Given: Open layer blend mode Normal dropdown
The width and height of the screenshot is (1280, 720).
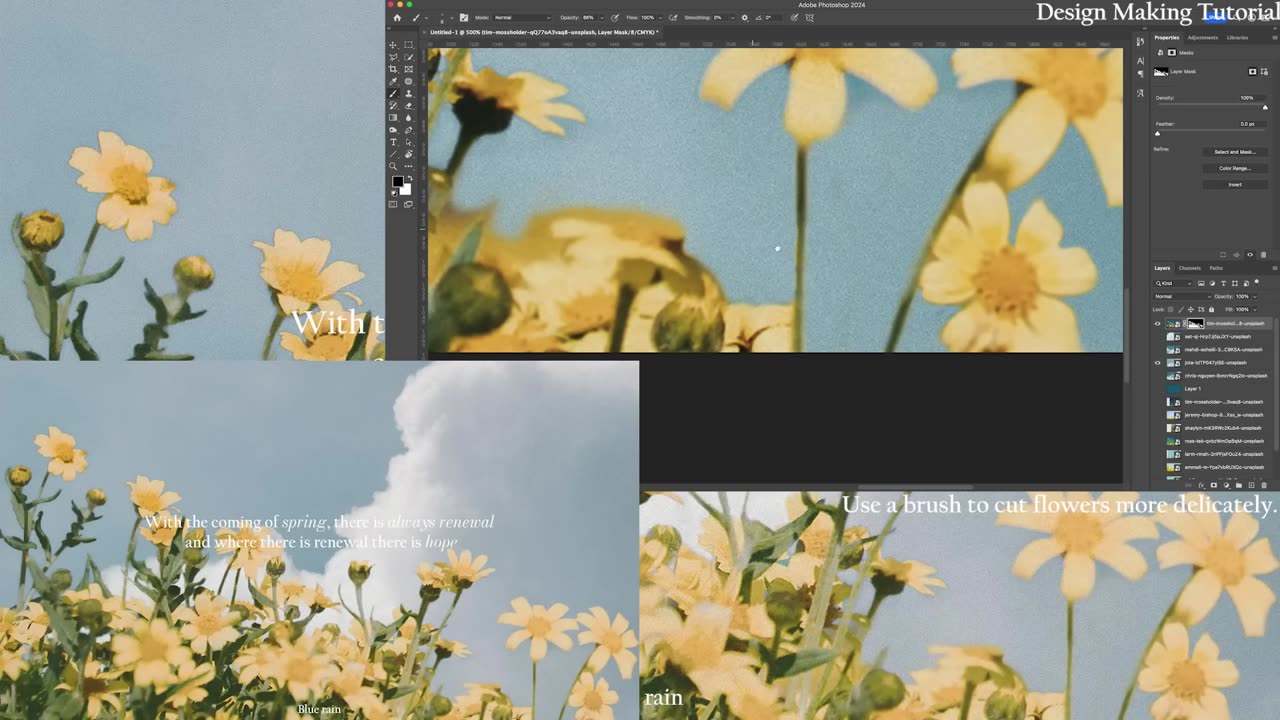Looking at the screenshot, I should pyautogui.click(x=1182, y=297).
